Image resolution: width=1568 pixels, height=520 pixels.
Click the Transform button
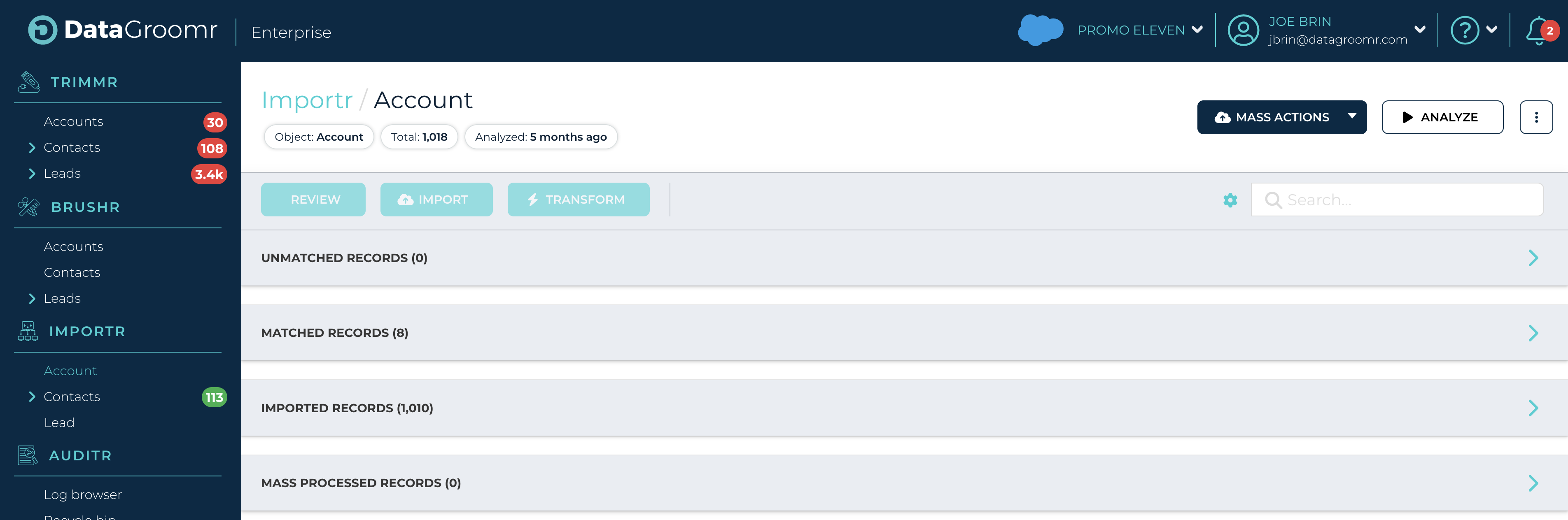coord(578,200)
